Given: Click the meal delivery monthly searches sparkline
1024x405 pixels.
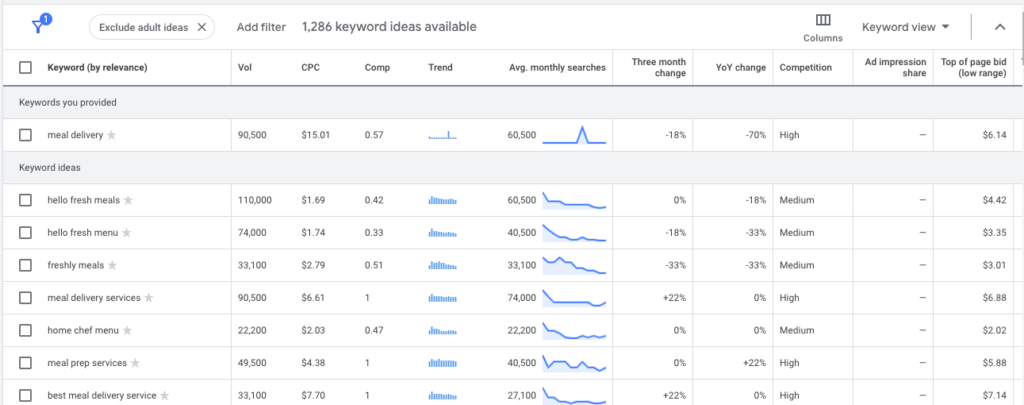Looking at the screenshot, I should [x=574, y=135].
